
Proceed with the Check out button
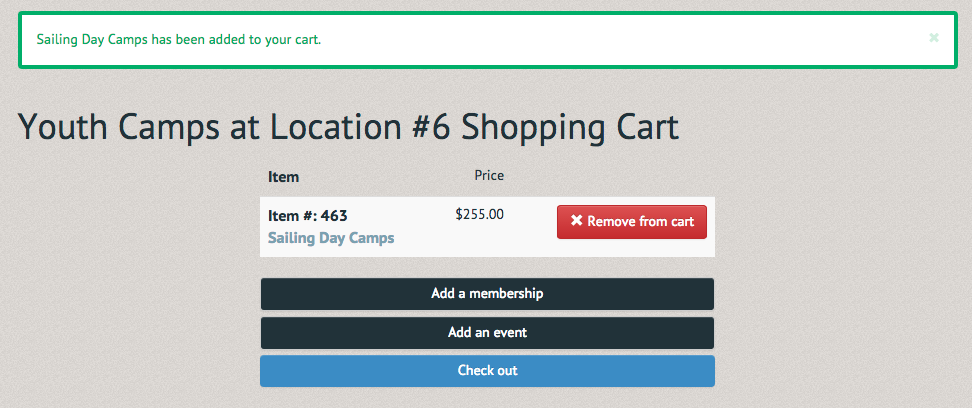pos(487,371)
